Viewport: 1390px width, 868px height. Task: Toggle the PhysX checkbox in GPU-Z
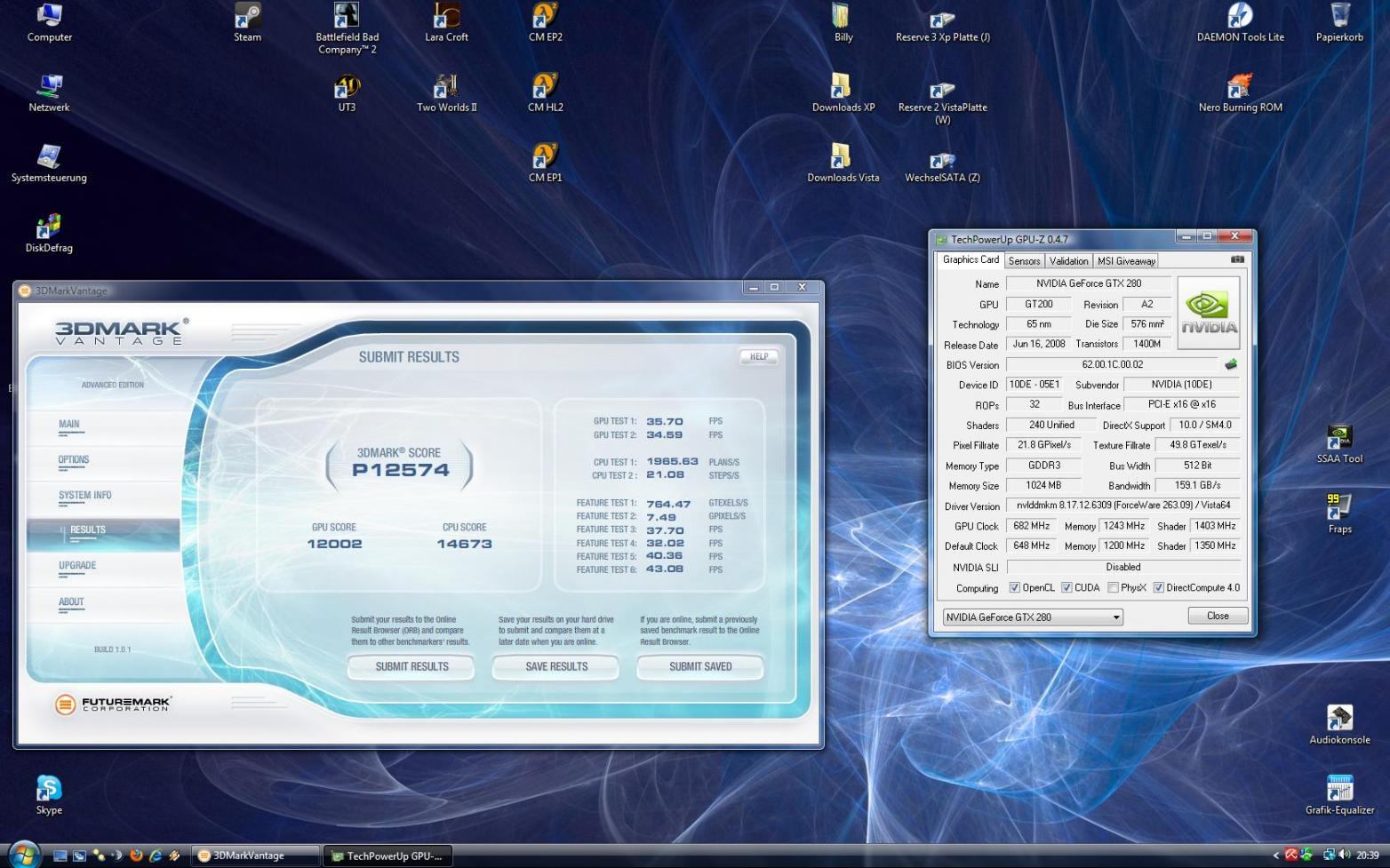[x=1113, y=587]
